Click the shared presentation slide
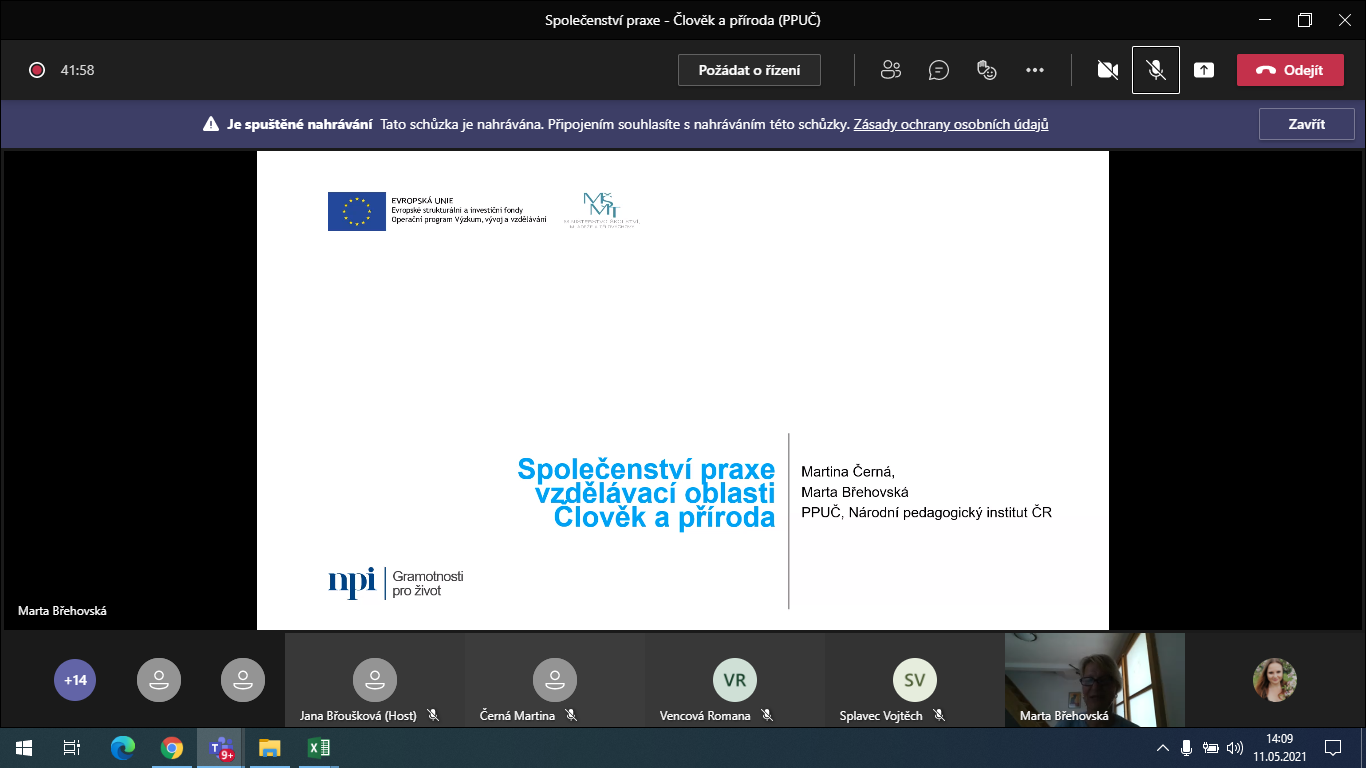This screenshot has height=768, width=1366. pyautogui.click(x=682, y=390)
